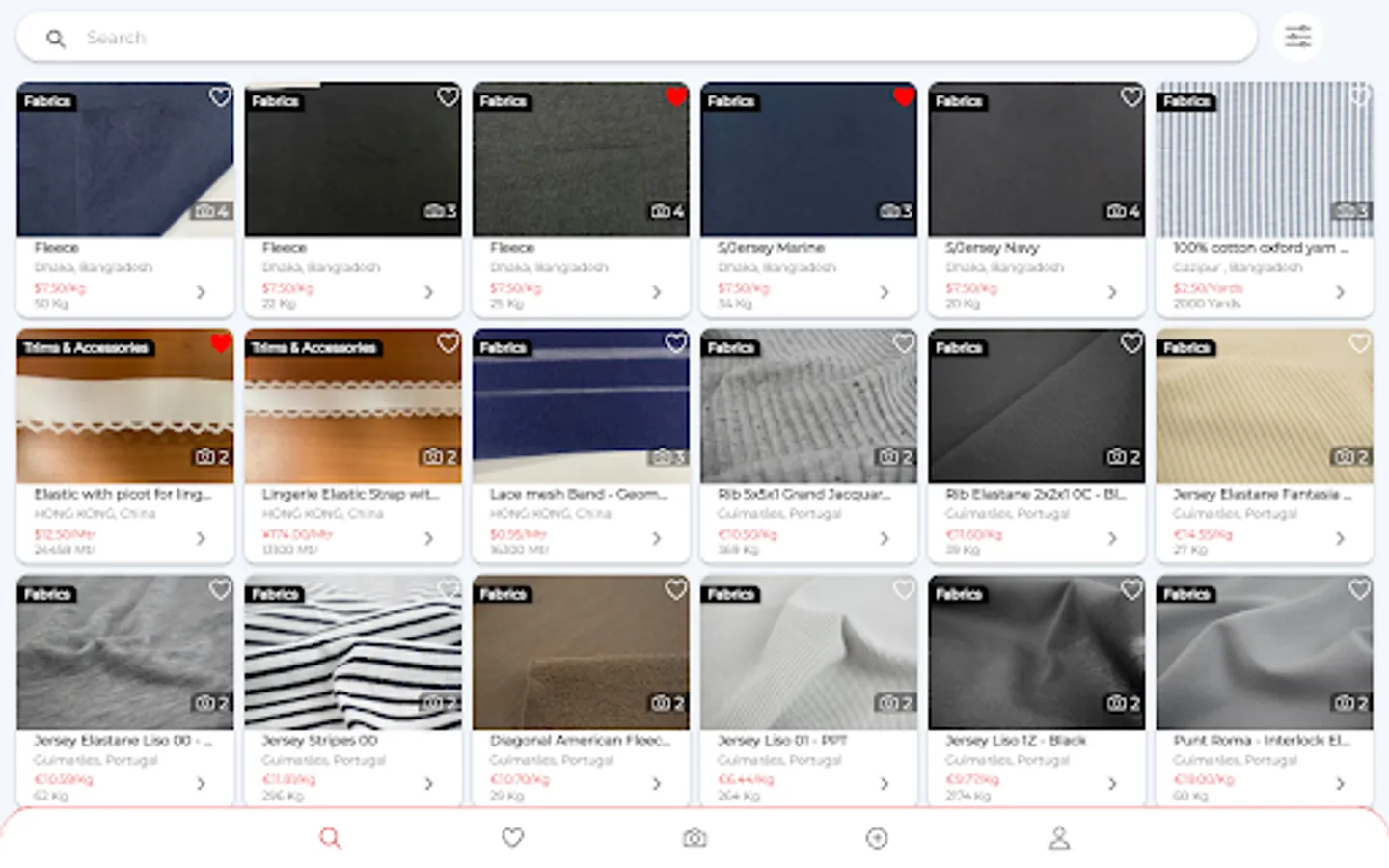Click photo count icon on Rib Elastane 2x2x1 image
The image size is (1389, 868).
(x=1123, y=456)
